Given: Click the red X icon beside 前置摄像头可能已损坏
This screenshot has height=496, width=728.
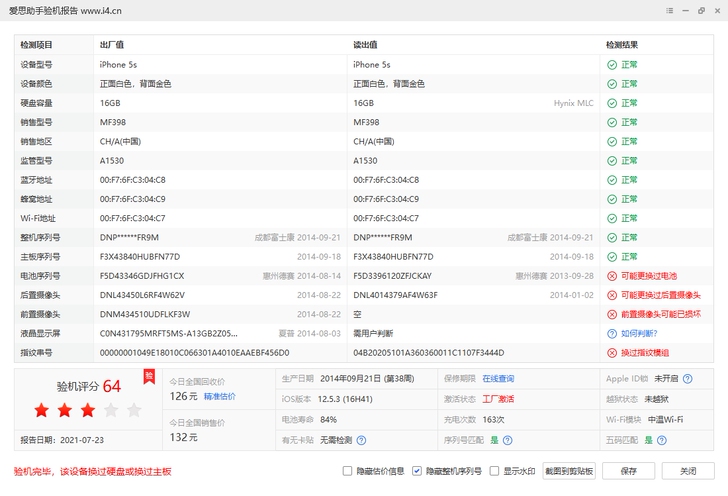Looking at the screenshot, I should click(x=612, y=314).
